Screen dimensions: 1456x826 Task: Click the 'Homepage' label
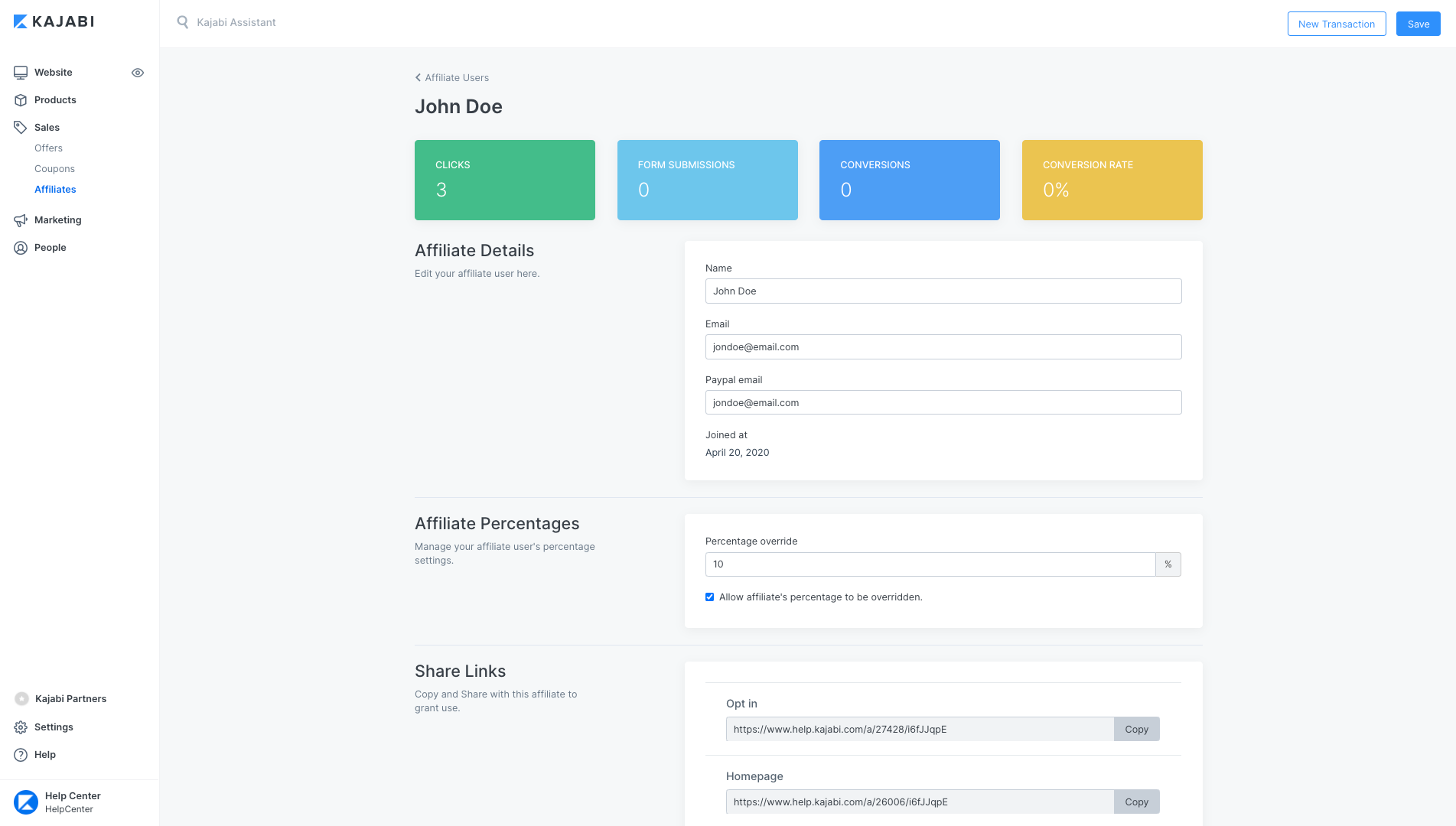pyautogui.click(x=754, y=776)
